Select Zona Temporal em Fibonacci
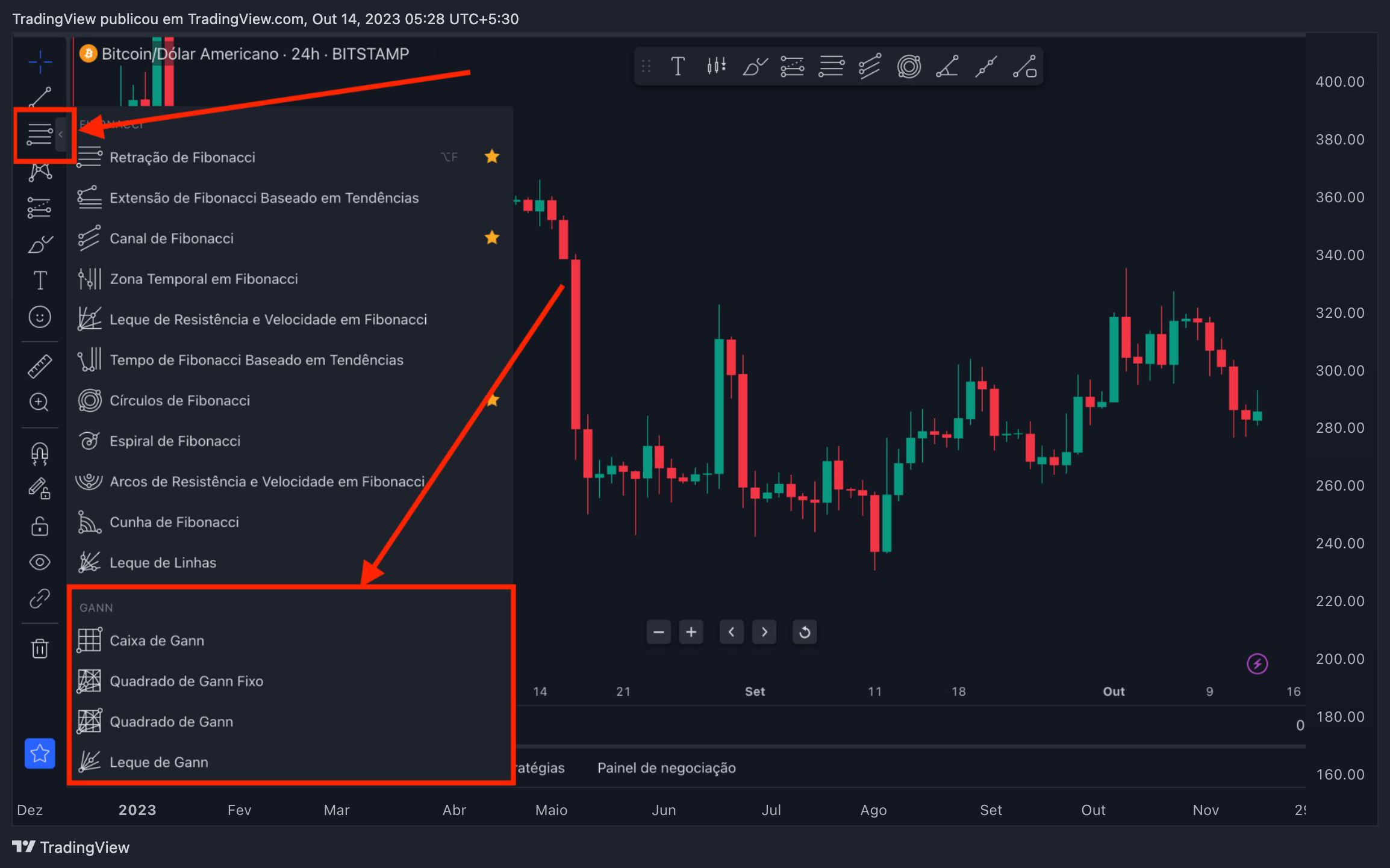 pos(290,279)
